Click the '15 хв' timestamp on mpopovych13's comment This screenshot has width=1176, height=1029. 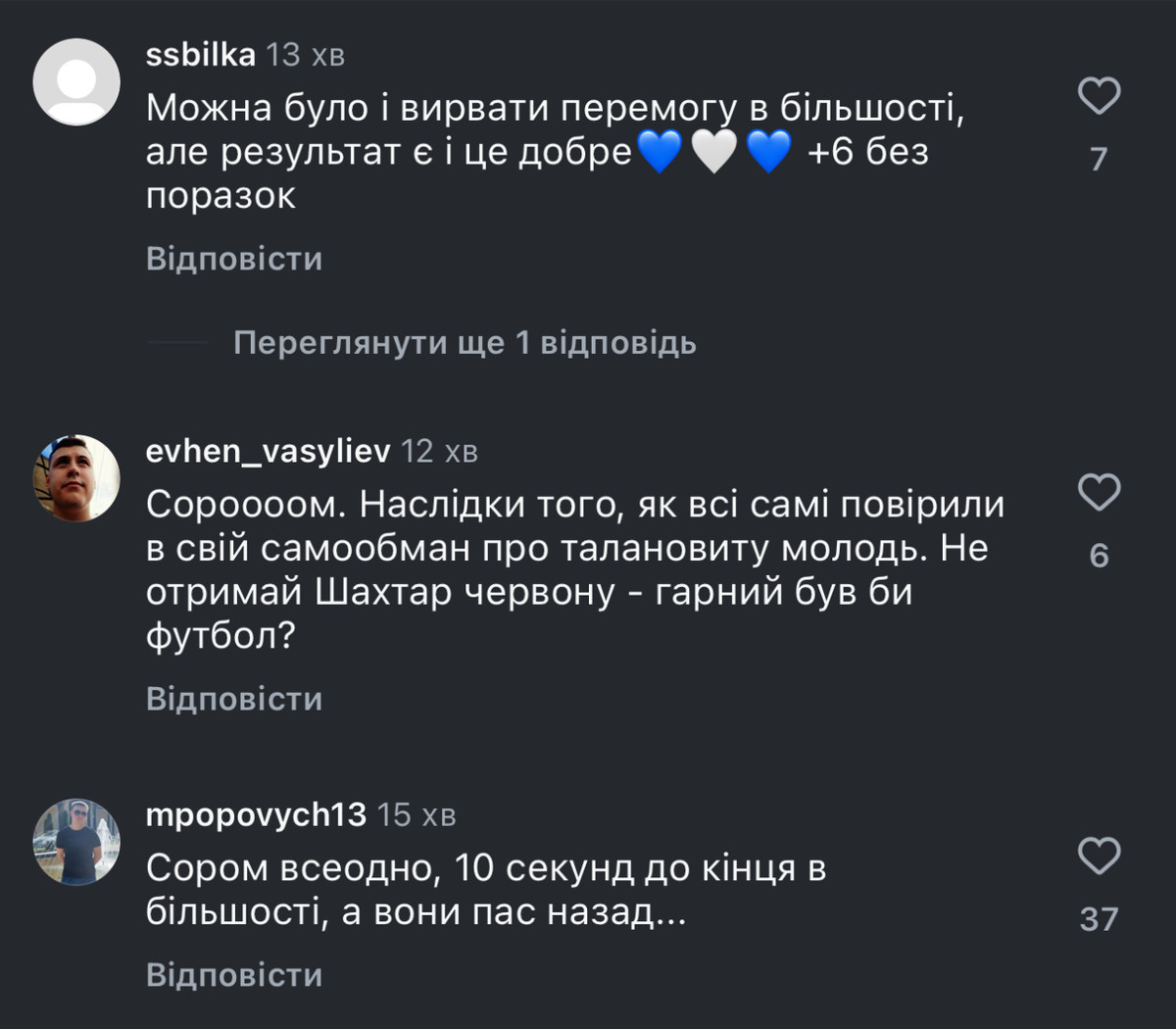(x=416, y=814)
